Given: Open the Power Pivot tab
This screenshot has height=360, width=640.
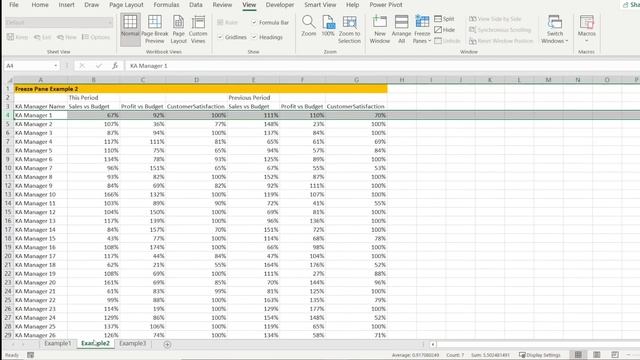Looking at the screenshot, I should [x=386, y=5].
